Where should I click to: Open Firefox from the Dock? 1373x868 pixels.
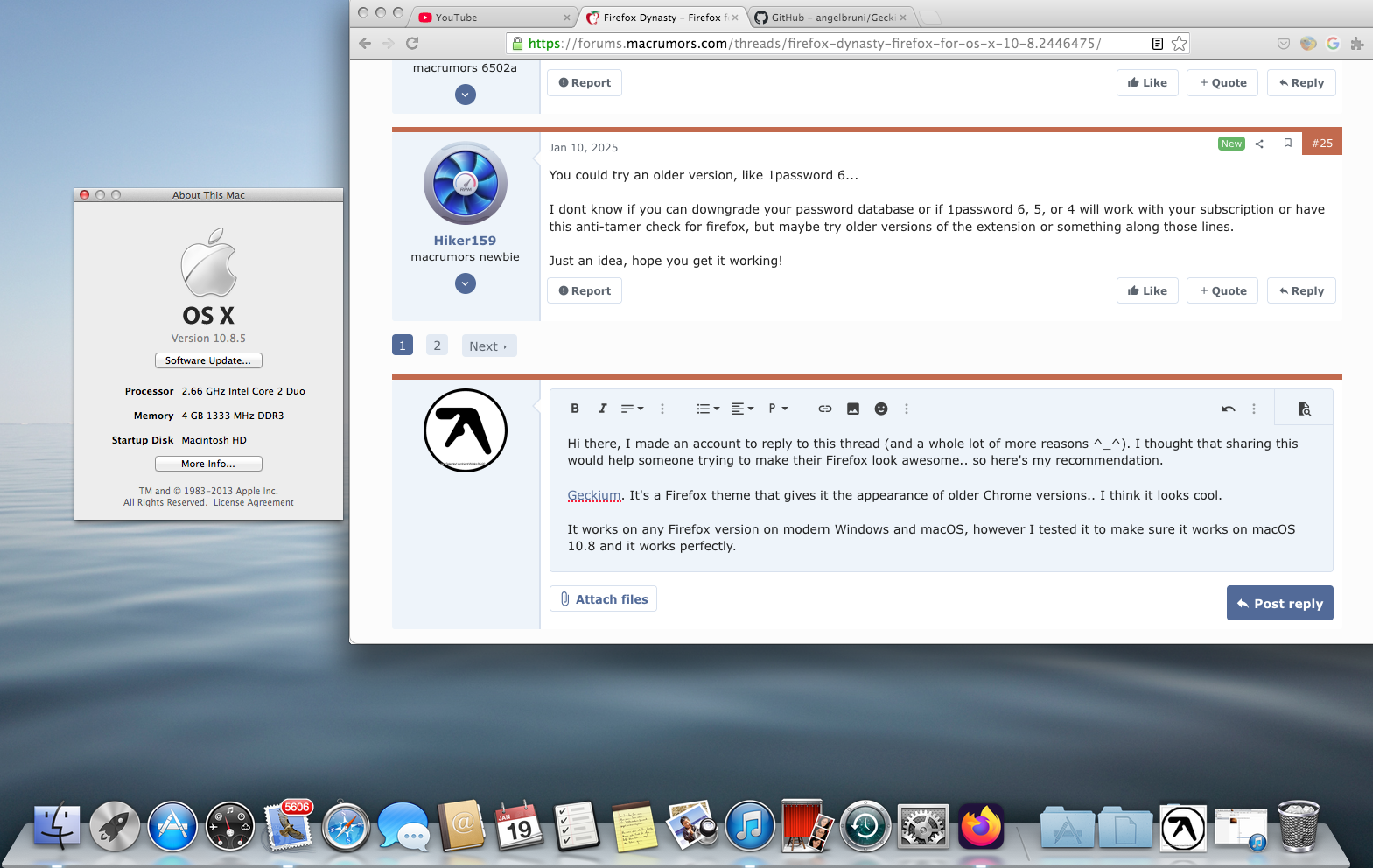click(981, 826)
